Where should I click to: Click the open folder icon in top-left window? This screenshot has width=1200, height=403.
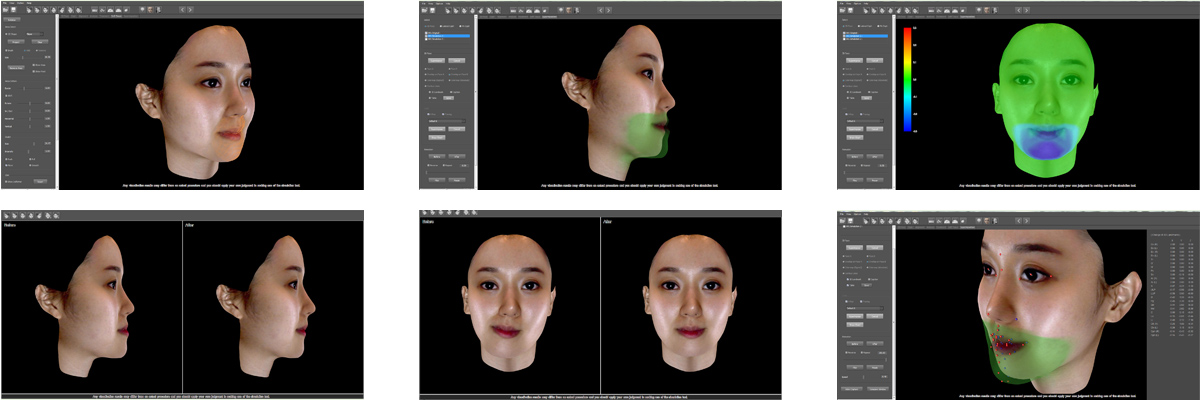tap(6, 10)
